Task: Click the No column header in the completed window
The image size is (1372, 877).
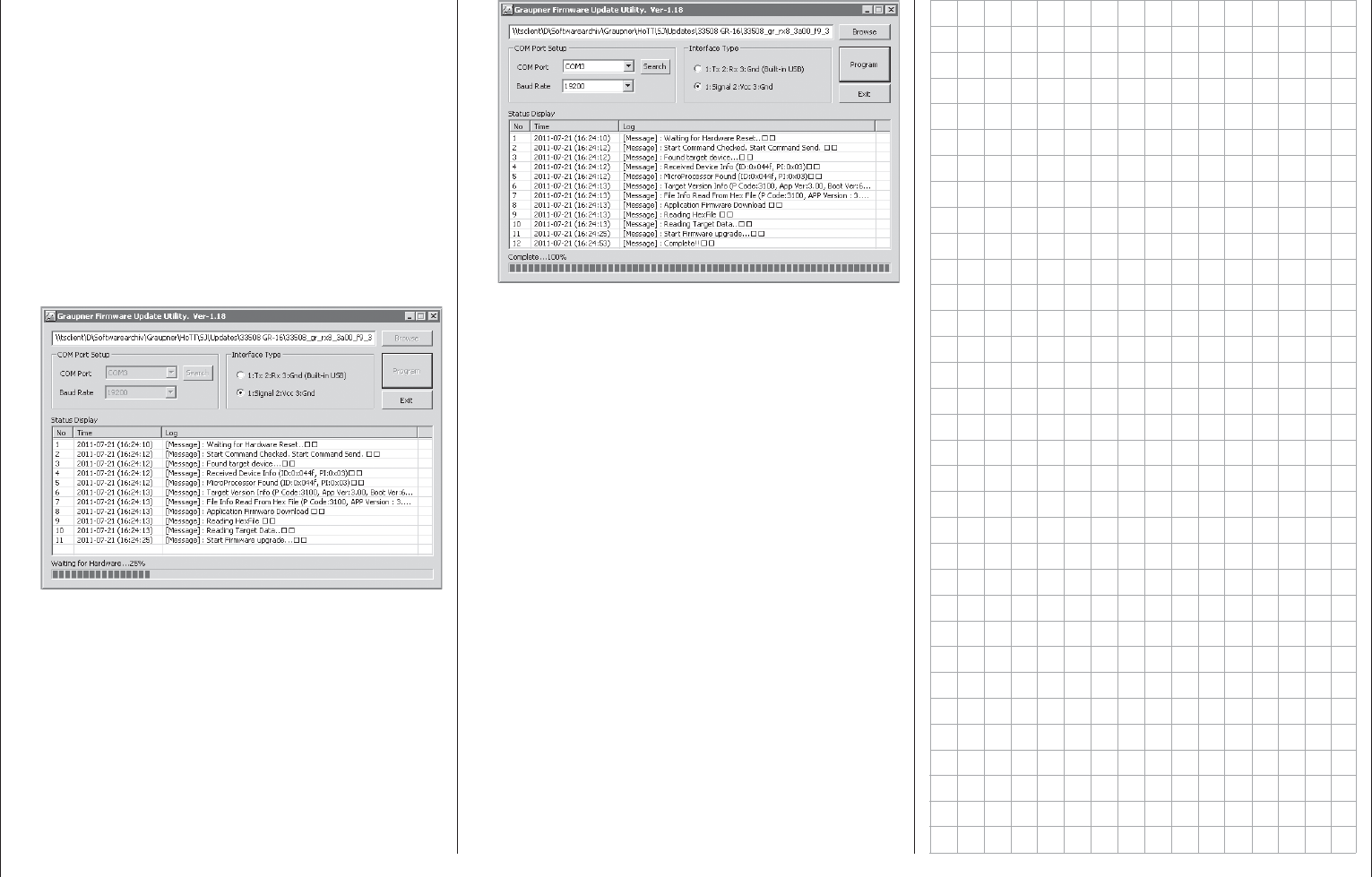Action: pyautogui.click(x=519, y=126)
